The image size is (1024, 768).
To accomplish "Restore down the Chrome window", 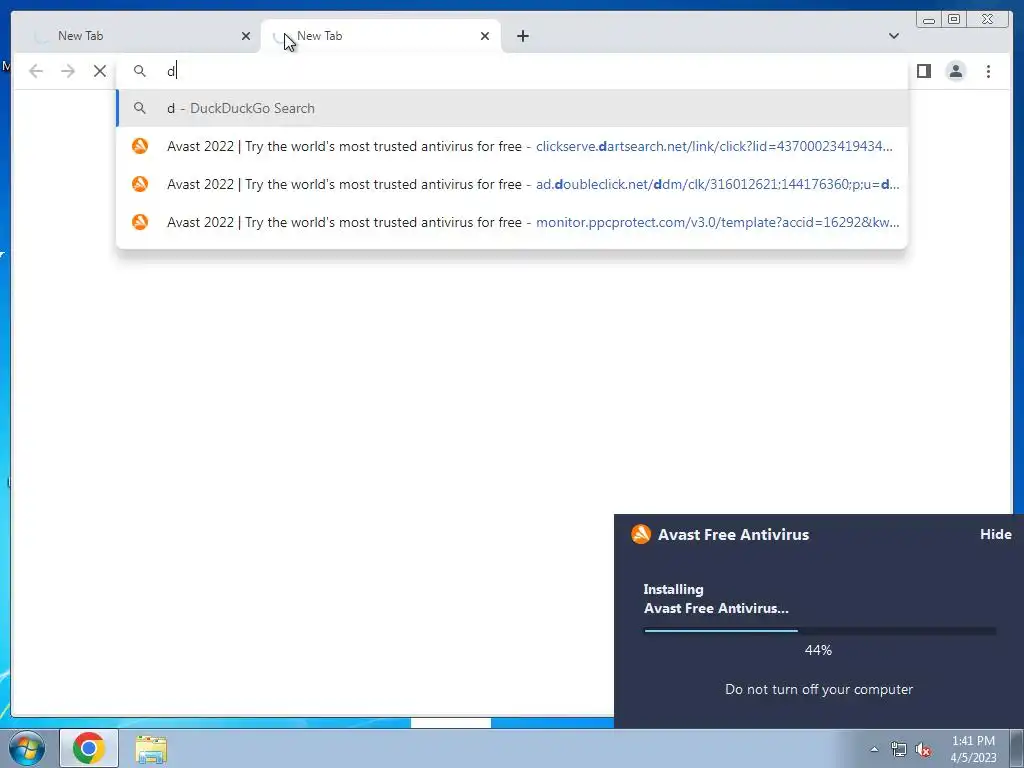I will (953, 20).
